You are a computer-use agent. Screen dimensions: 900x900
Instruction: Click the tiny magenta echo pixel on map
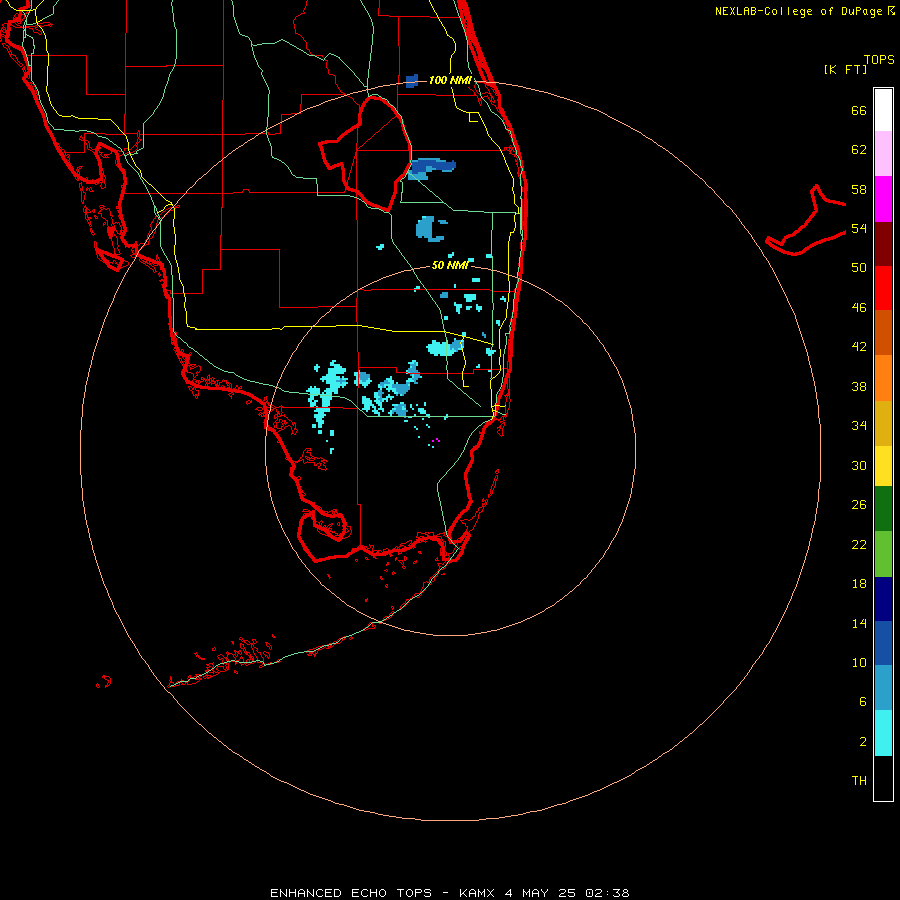tap(436, 440)
